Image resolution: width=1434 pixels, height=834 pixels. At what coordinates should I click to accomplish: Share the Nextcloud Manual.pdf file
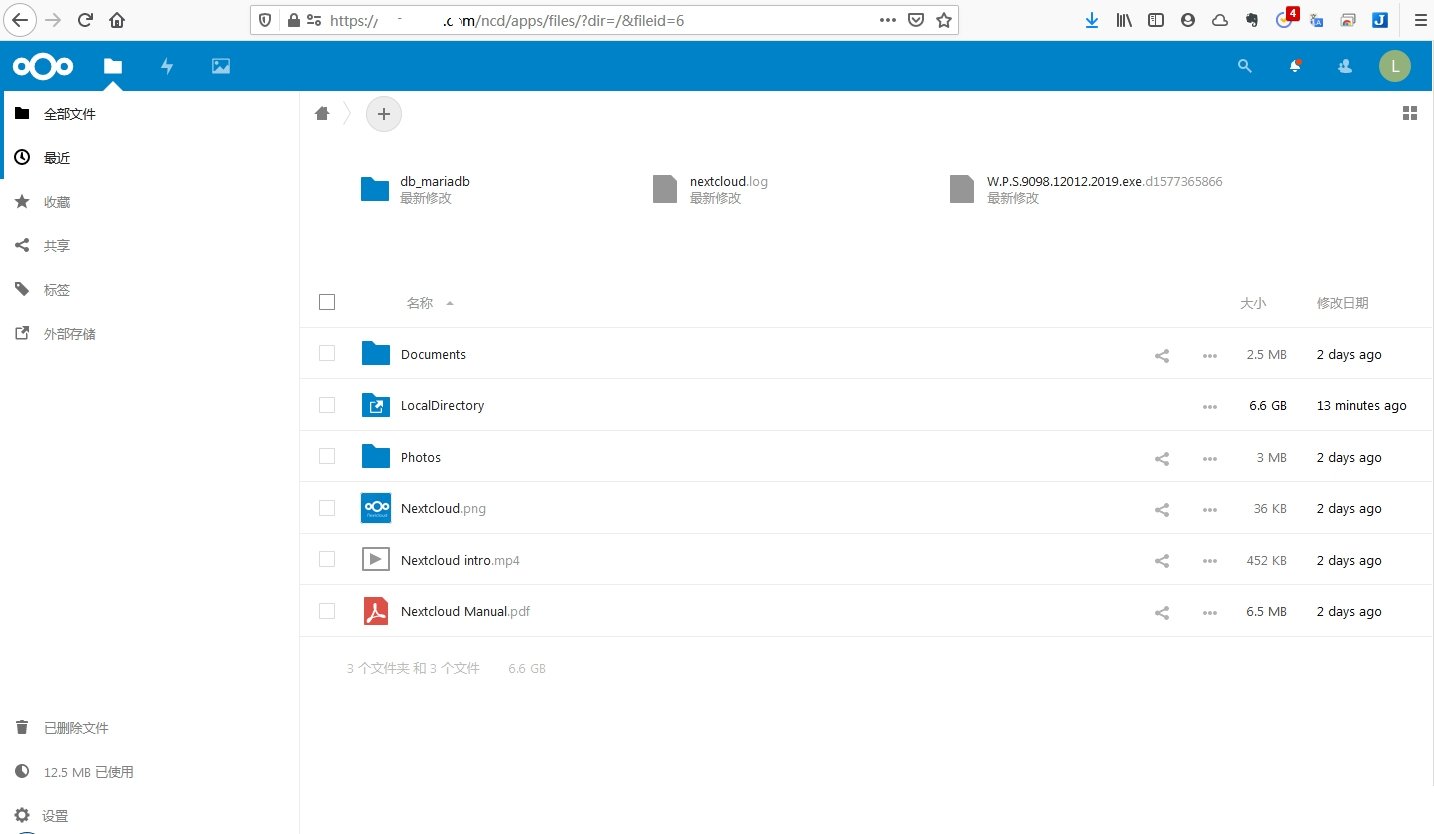1162,612
